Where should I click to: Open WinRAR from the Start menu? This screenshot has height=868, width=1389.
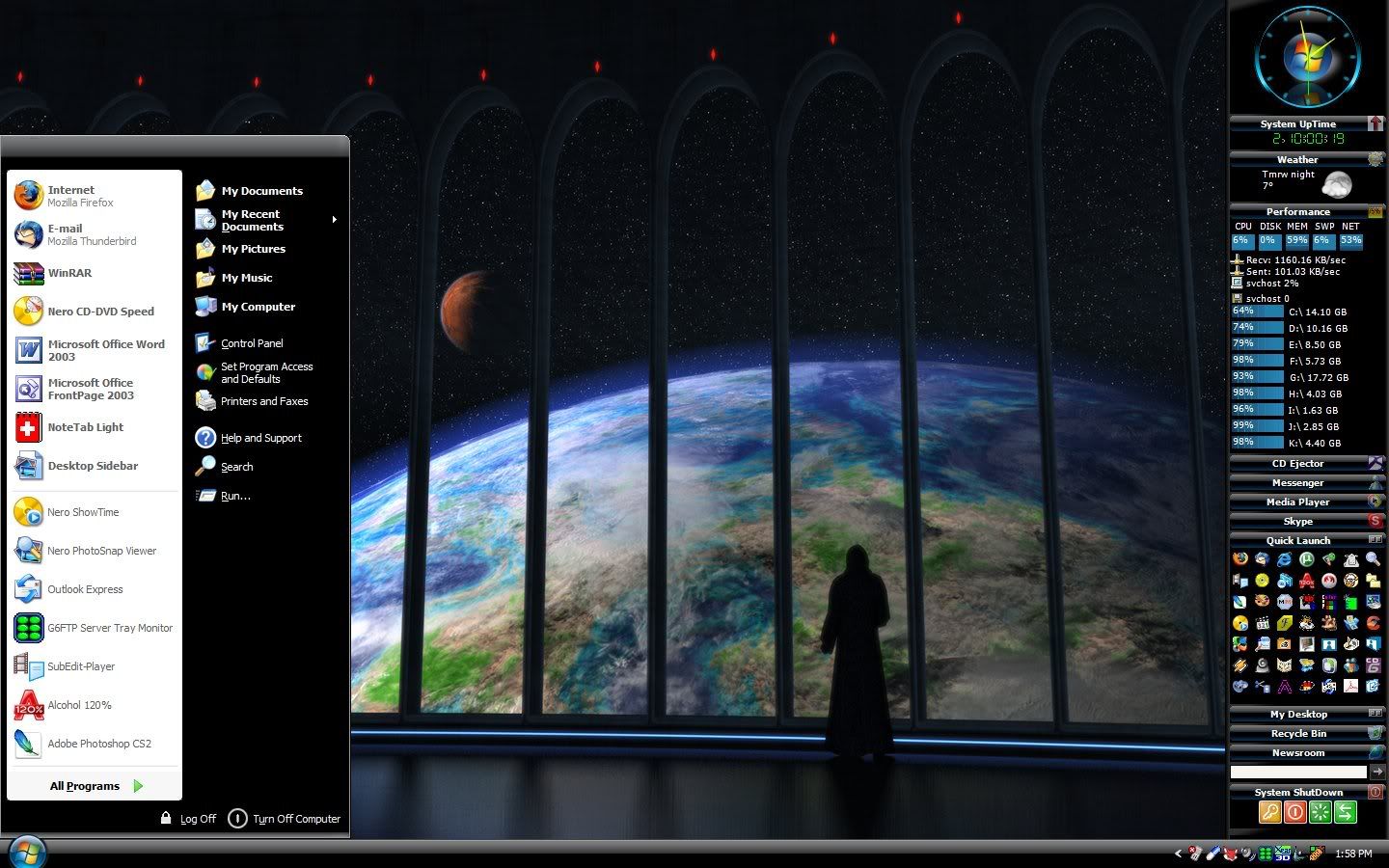point(94,273)
